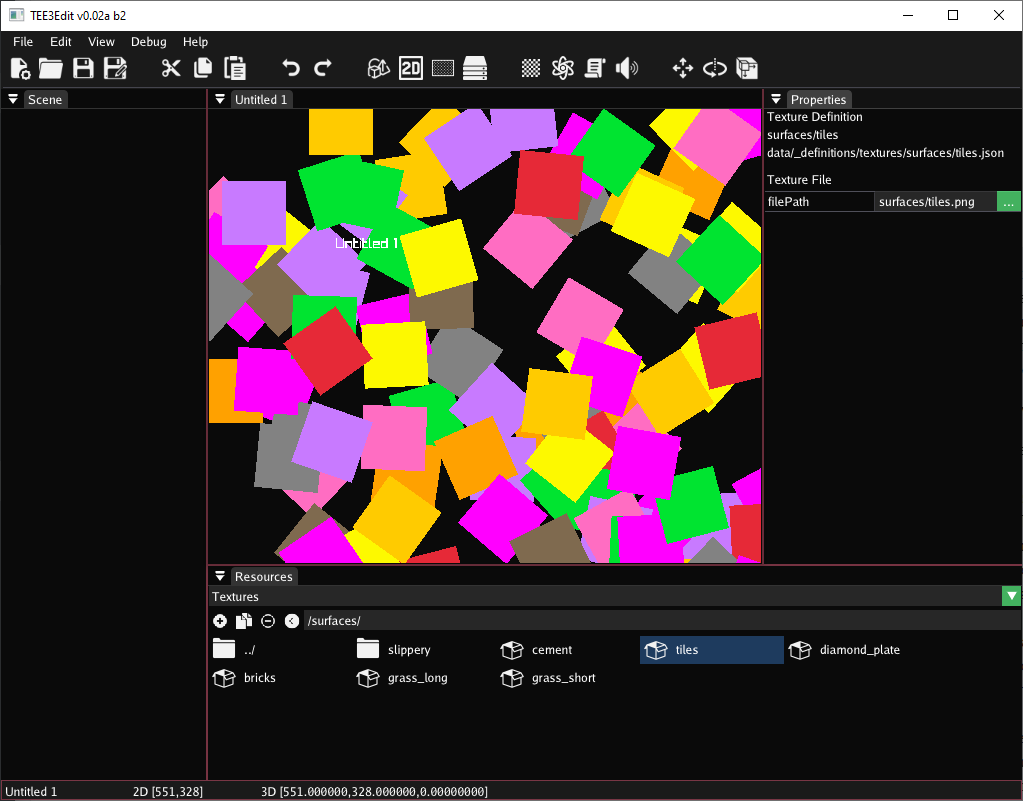Select the Rotate transform tool

pos(714,68)
